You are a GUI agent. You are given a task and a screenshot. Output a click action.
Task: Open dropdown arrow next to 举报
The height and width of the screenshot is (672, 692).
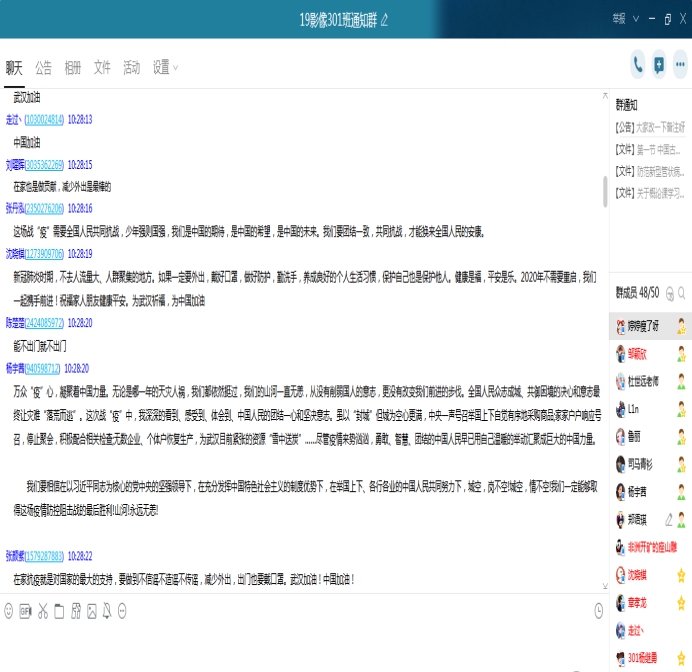point(633,20)
